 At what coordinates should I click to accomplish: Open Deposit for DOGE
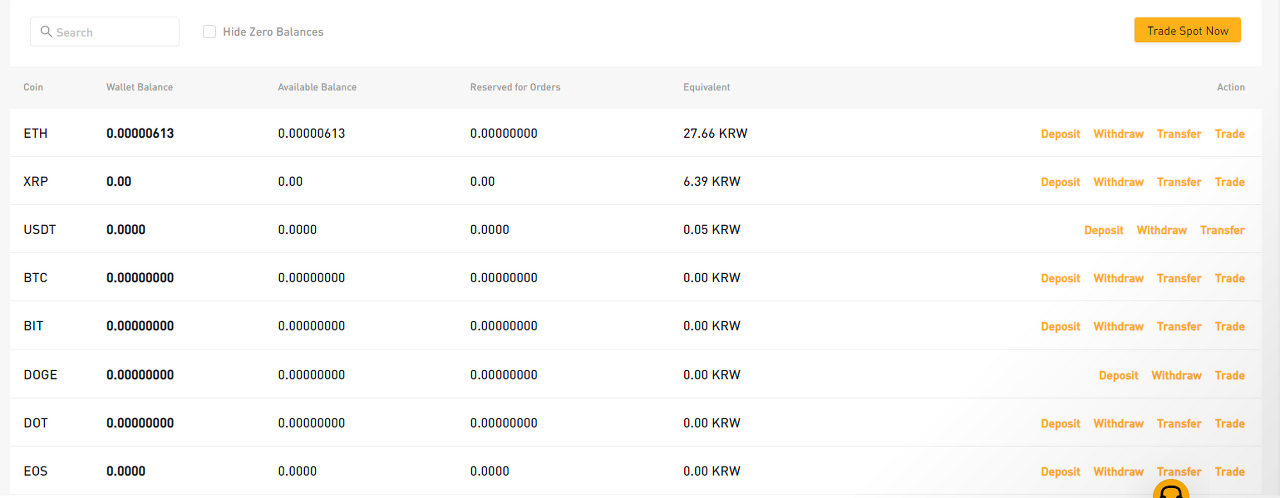pos(1118,375)
